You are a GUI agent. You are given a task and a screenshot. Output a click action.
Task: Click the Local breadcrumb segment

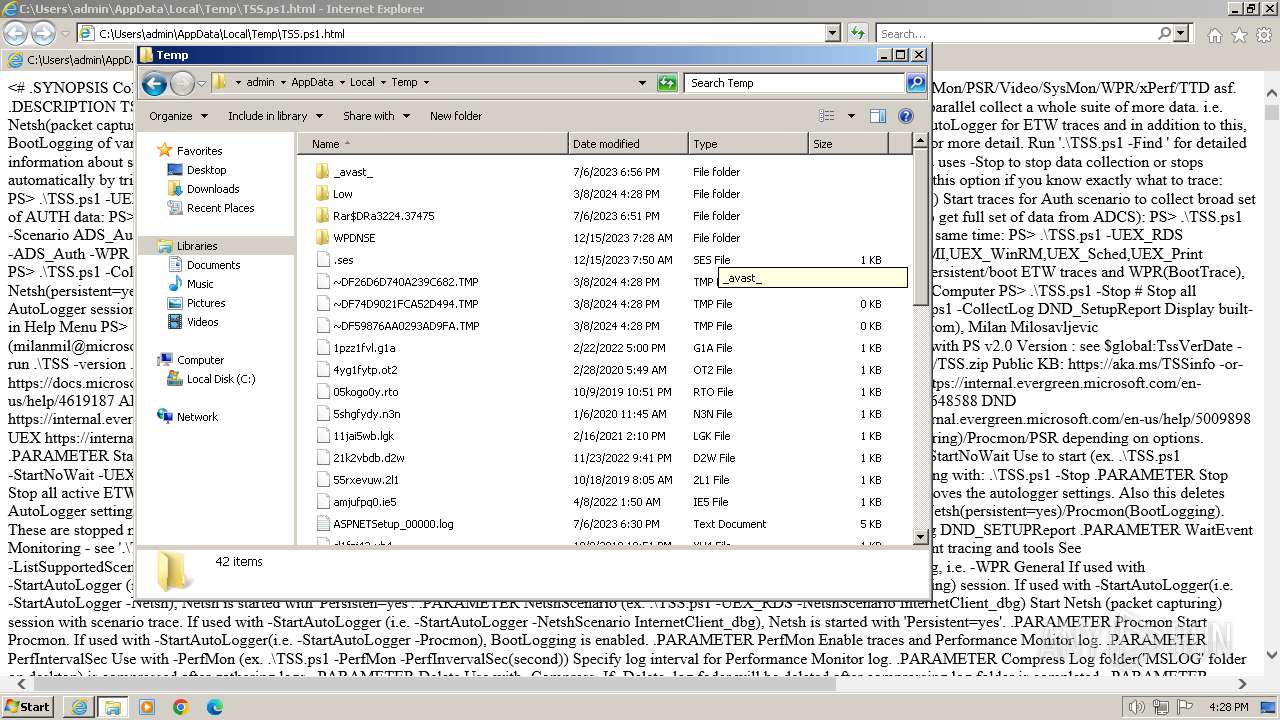[x=362, y=83]
